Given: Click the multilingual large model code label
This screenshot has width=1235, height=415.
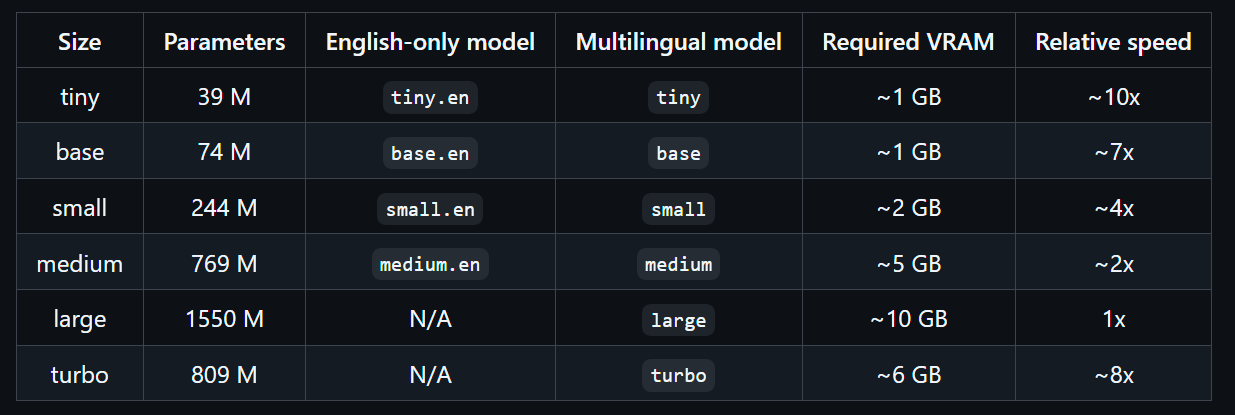Looking at the screenshot, I should 678,320.
